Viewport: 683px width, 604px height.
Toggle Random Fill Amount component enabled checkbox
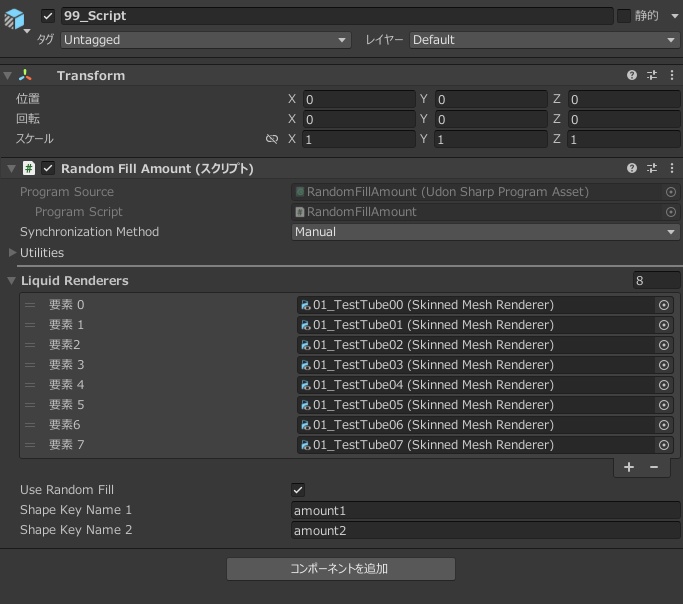(x=48, y=168)
